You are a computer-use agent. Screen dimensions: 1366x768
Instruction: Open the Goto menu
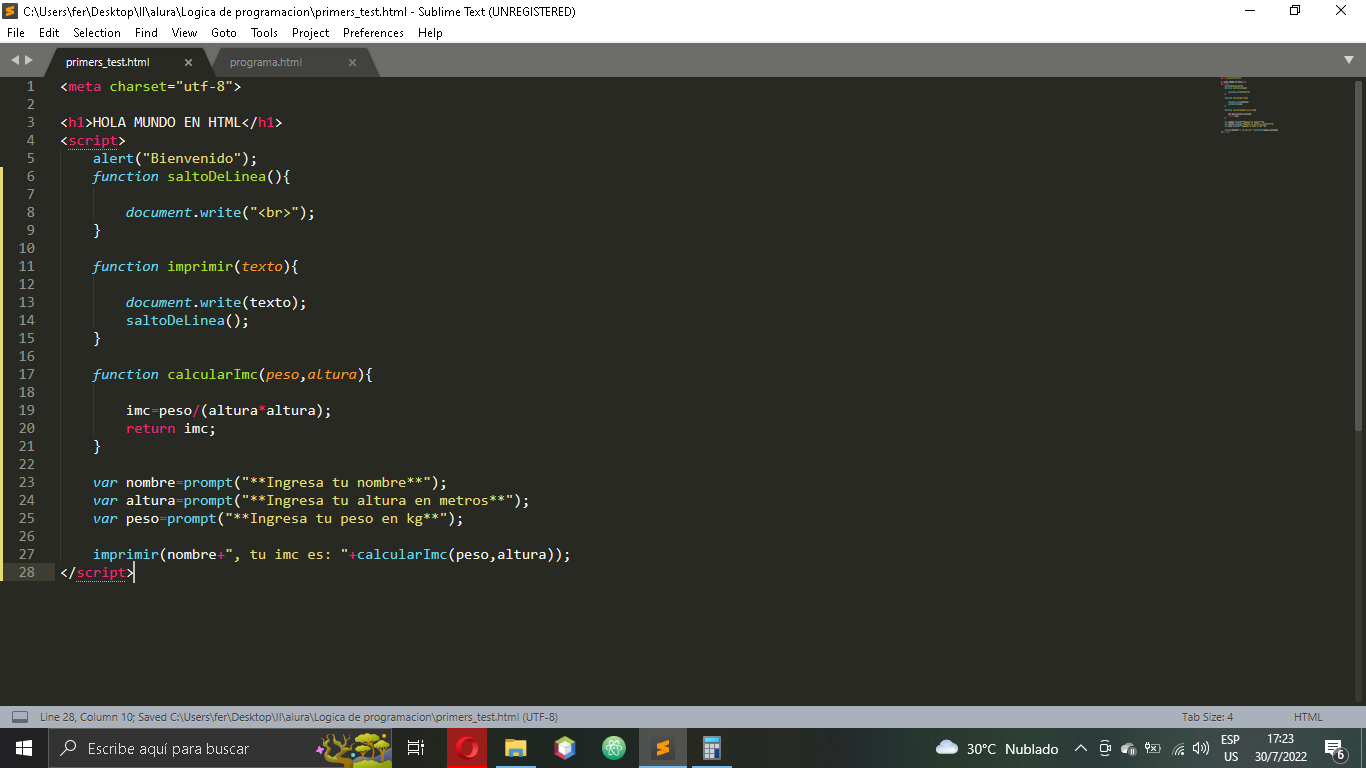[x=224, y=33]
